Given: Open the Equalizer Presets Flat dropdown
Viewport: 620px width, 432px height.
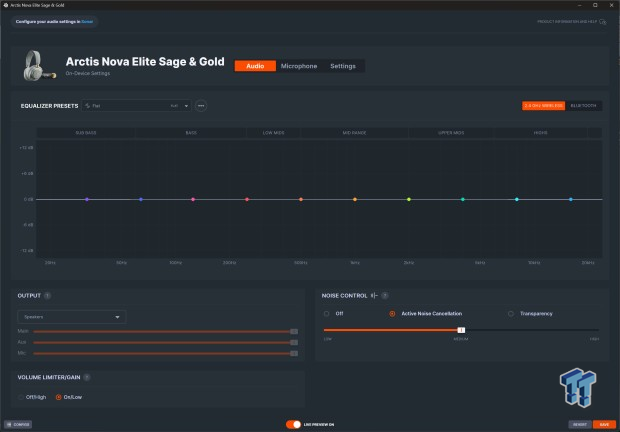Looking at the screenshot, I should pyautogui.click(x=137, y=105).
